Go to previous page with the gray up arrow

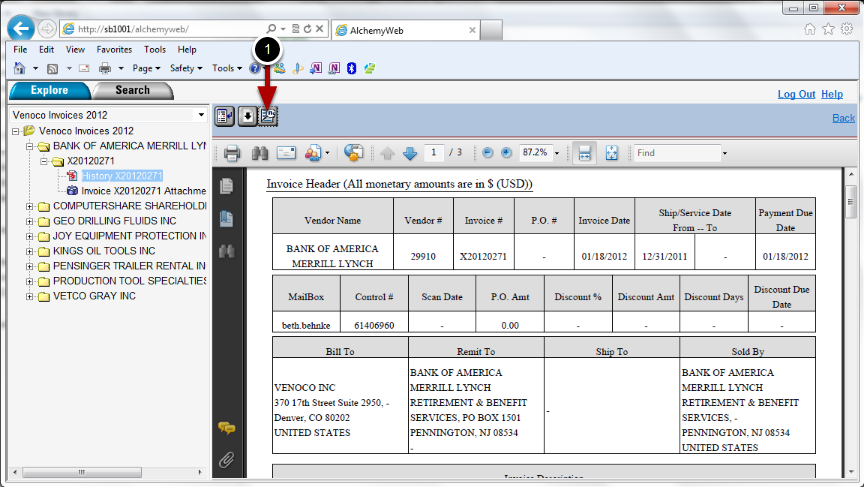pos(387,153)
